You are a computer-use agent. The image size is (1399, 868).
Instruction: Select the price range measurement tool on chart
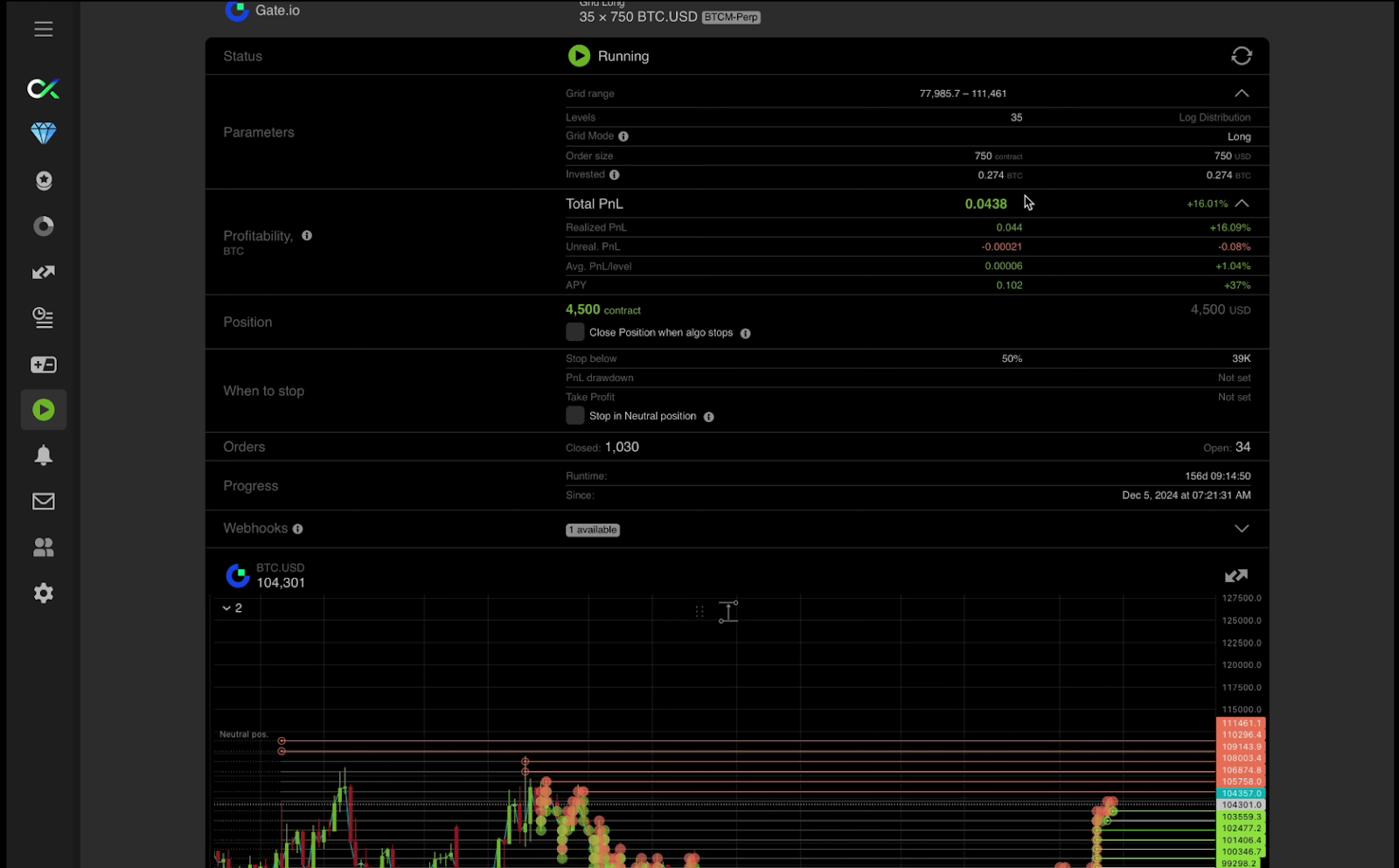tap(728, 611)
